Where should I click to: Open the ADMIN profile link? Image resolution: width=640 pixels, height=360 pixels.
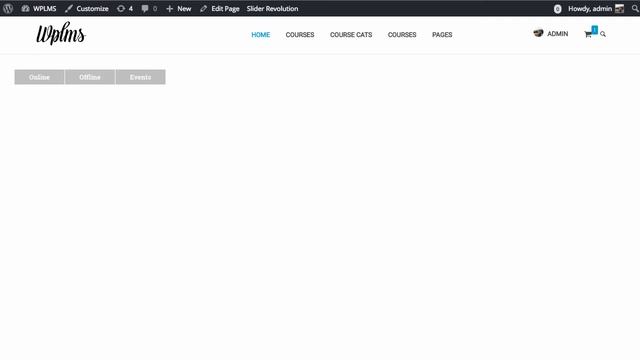[x=558, y=34]
